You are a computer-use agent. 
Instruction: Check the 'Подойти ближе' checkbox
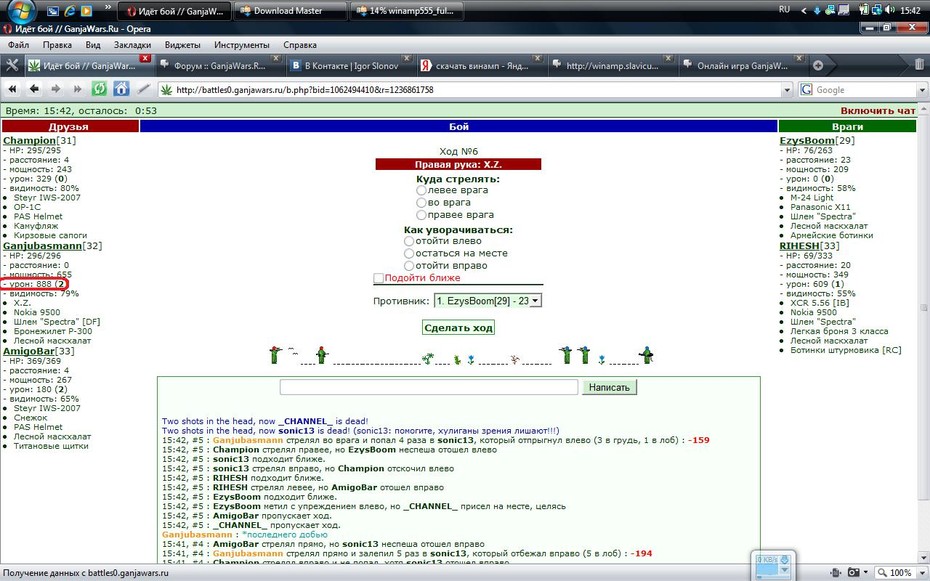pyautogui.click(x=378, y=278)
